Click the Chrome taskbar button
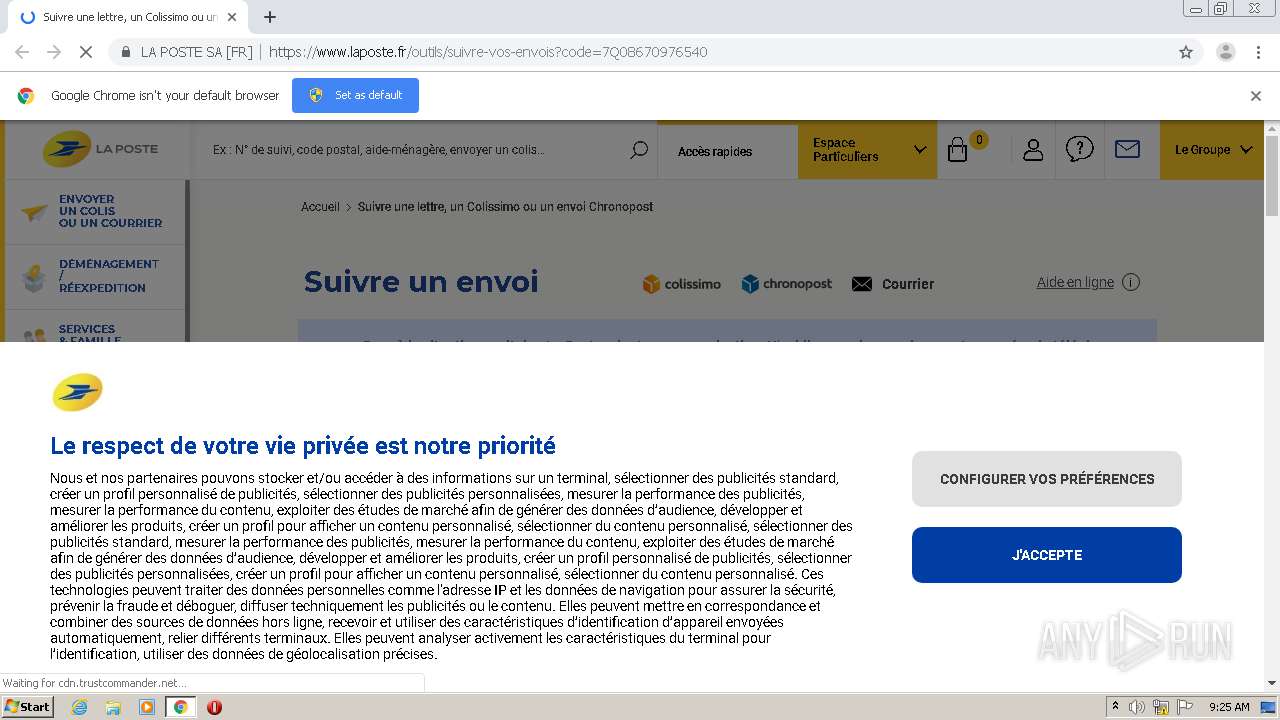Image resolution: width=1280 pixels, height=720 pixels. click(180, 707)
